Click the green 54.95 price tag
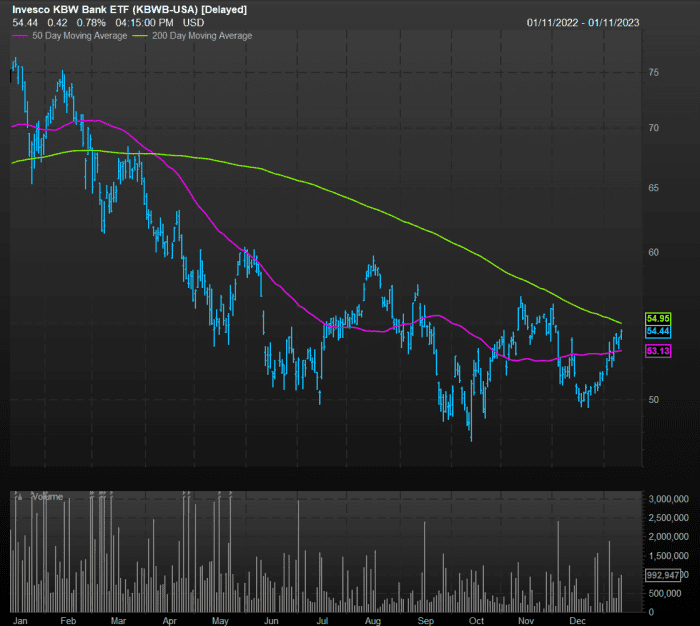The height and width of the screenshot is (626, 700). [x=658, y=317]
